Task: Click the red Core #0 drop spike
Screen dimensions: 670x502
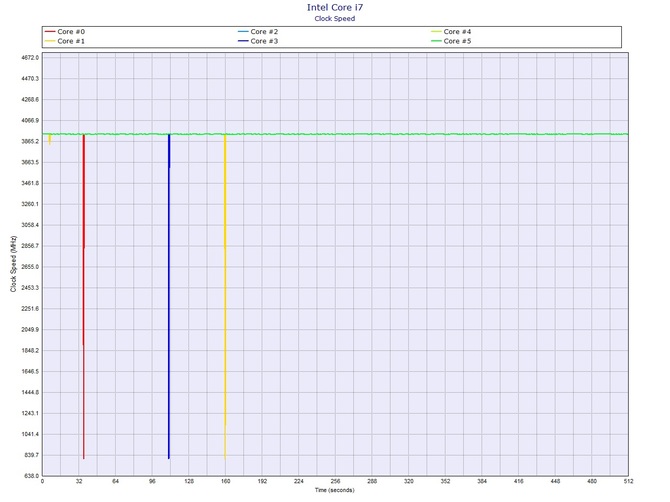Action: pos(84,297)
